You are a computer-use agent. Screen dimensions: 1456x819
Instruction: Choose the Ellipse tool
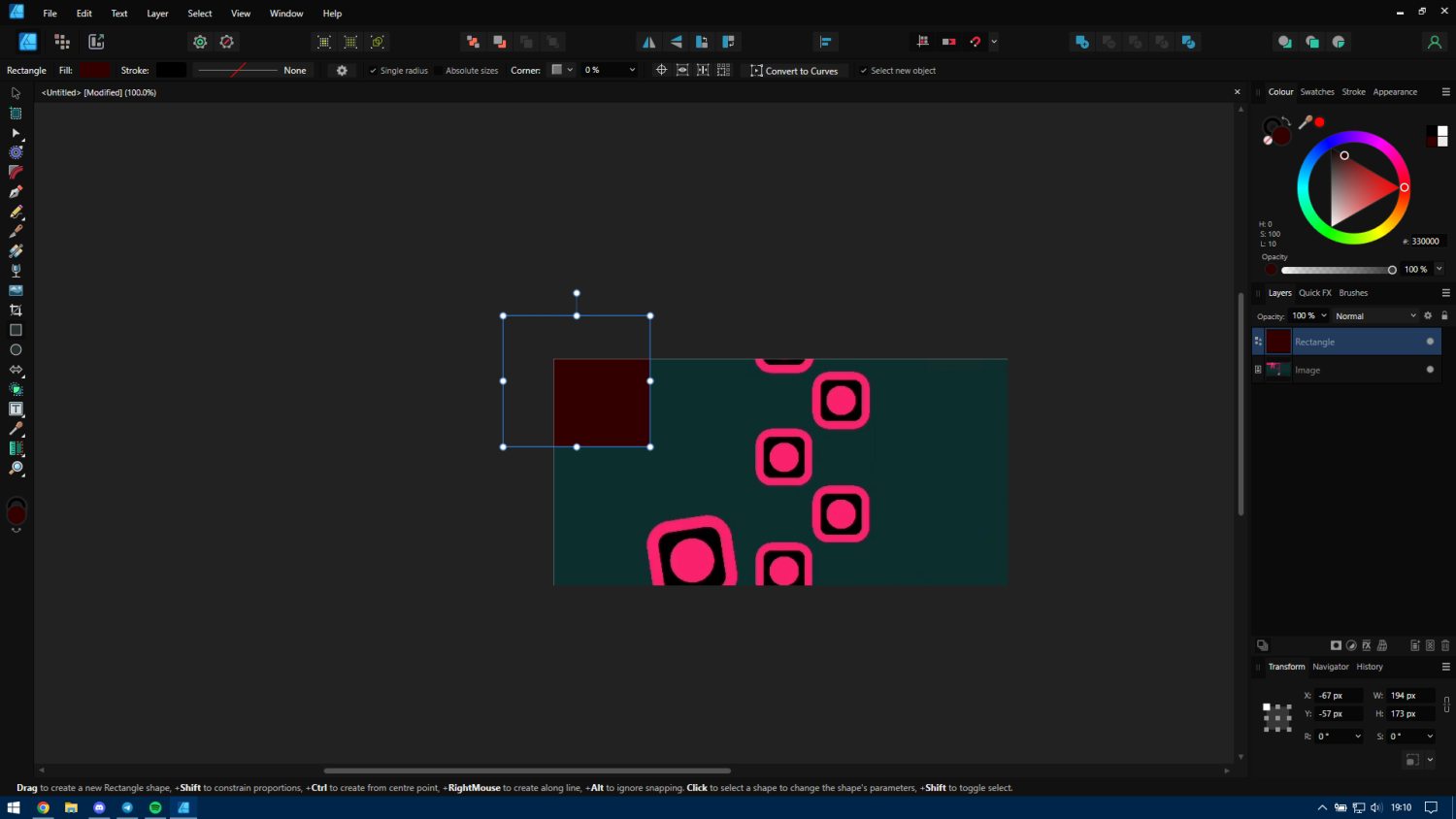click(16, 350)
